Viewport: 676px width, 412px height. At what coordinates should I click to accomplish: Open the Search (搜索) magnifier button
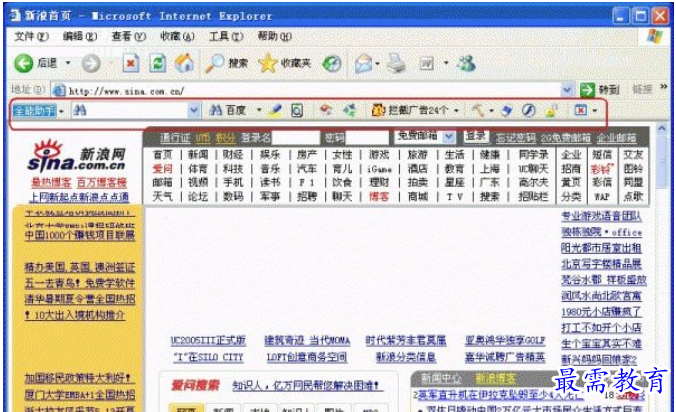click(x=226, y=63)
